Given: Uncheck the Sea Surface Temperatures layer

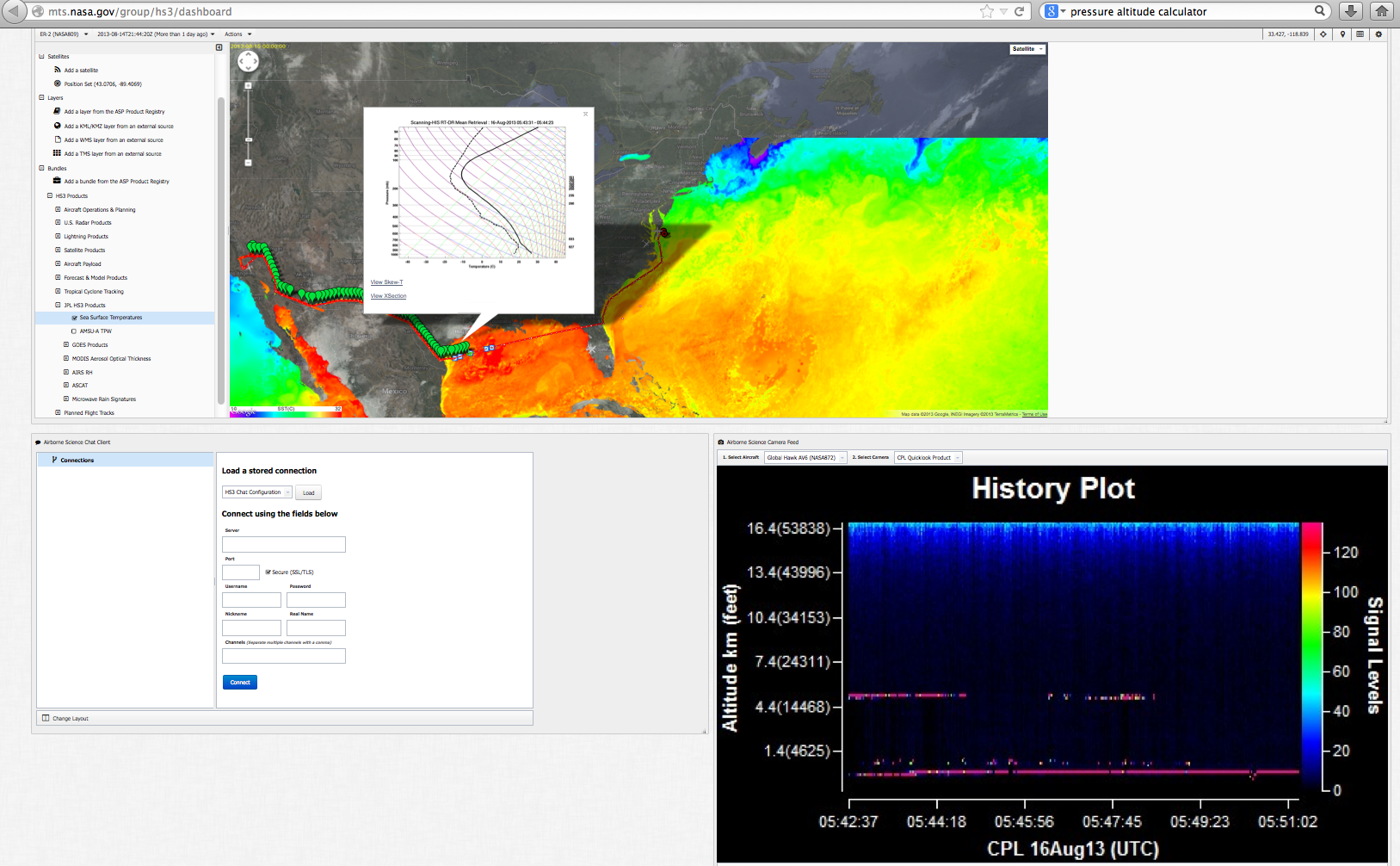Looking at the screenshot, I should tap(75, 318).
